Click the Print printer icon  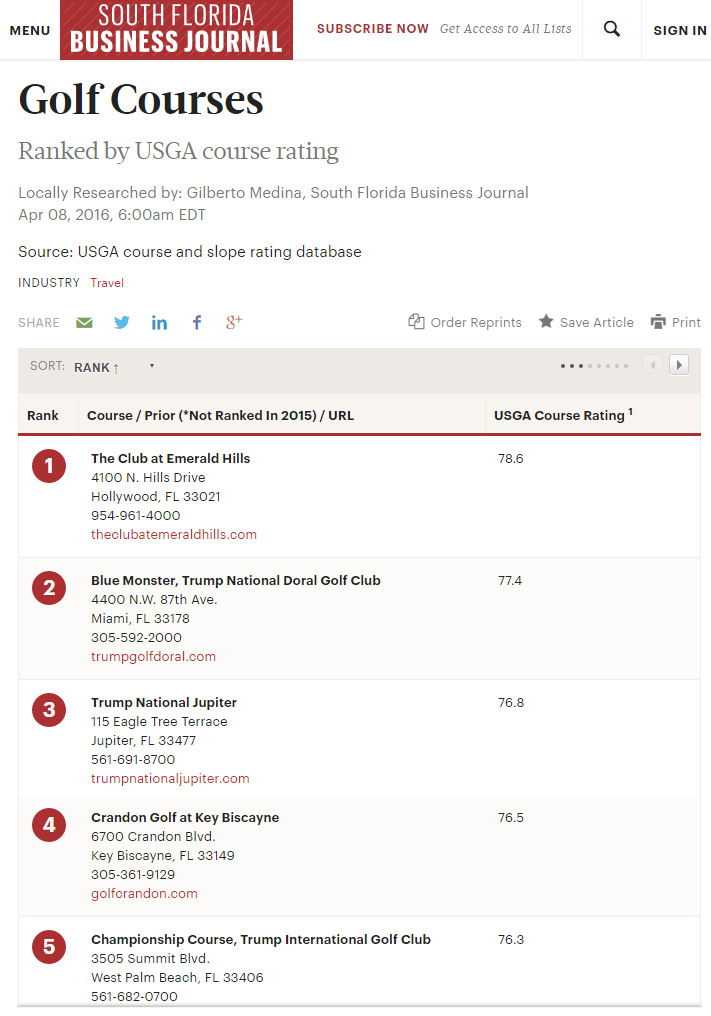pyautogui.click(x=659, y=321)
